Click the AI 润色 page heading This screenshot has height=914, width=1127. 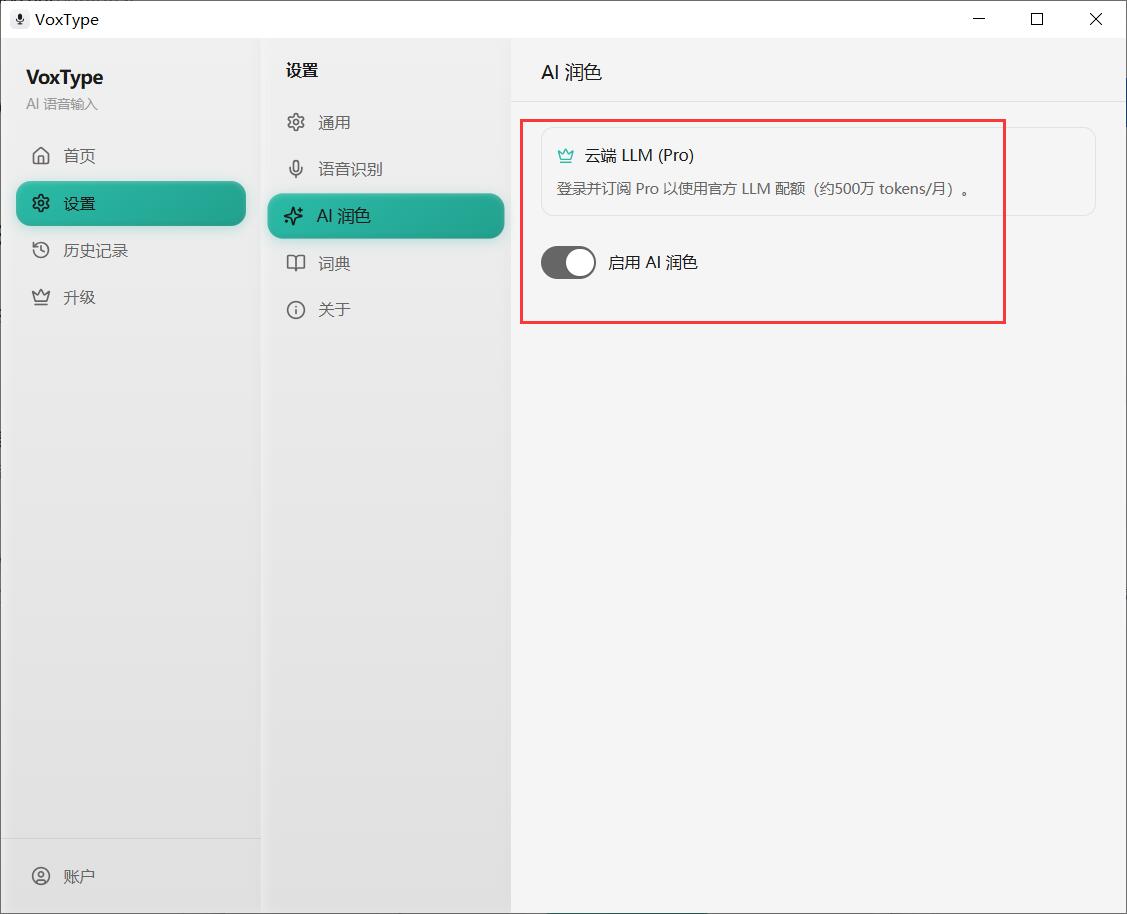571,72
